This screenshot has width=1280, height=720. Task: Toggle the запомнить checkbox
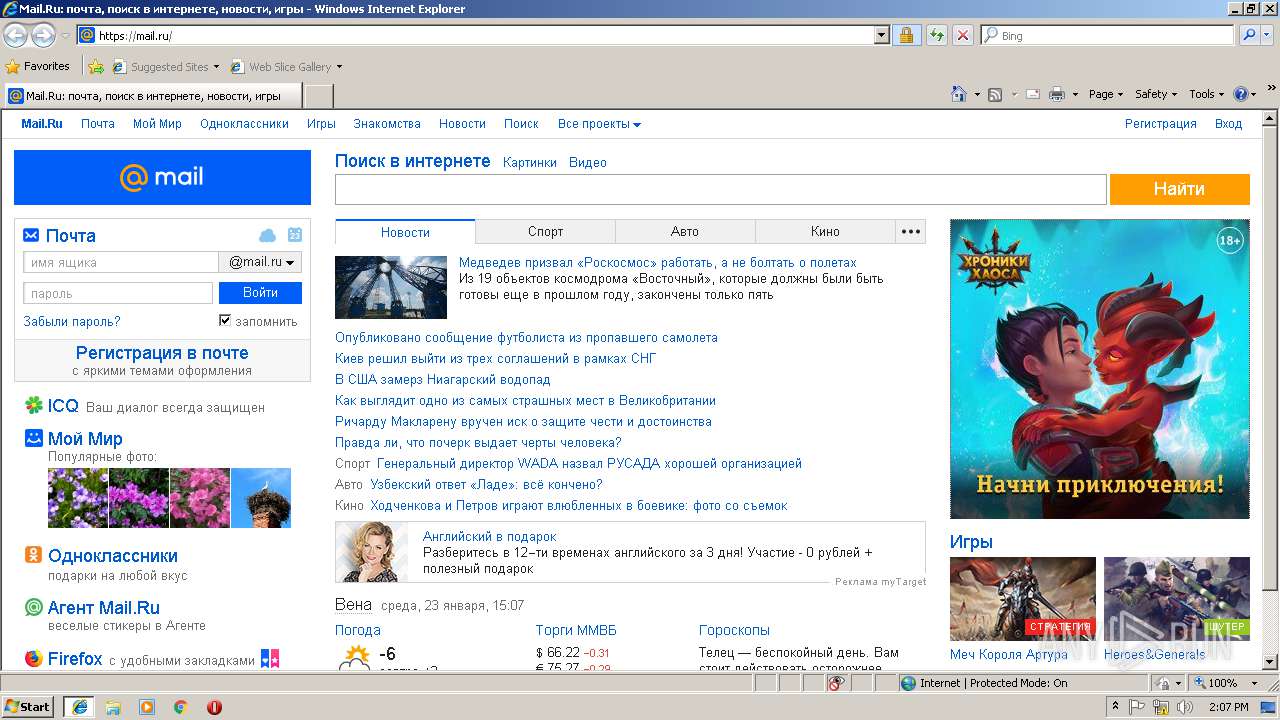225,320
